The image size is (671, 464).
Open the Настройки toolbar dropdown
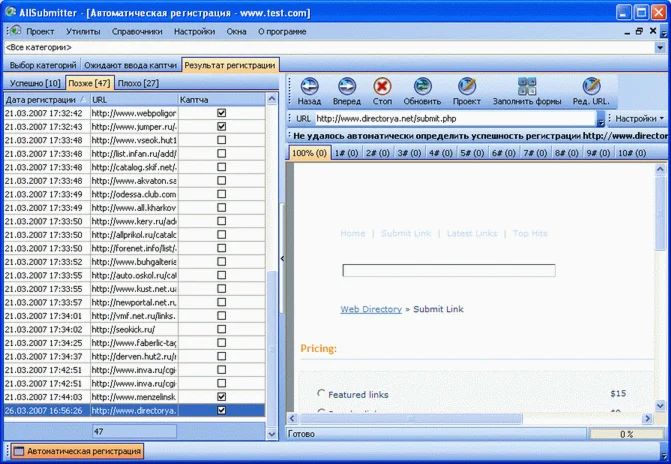(639, 119)
